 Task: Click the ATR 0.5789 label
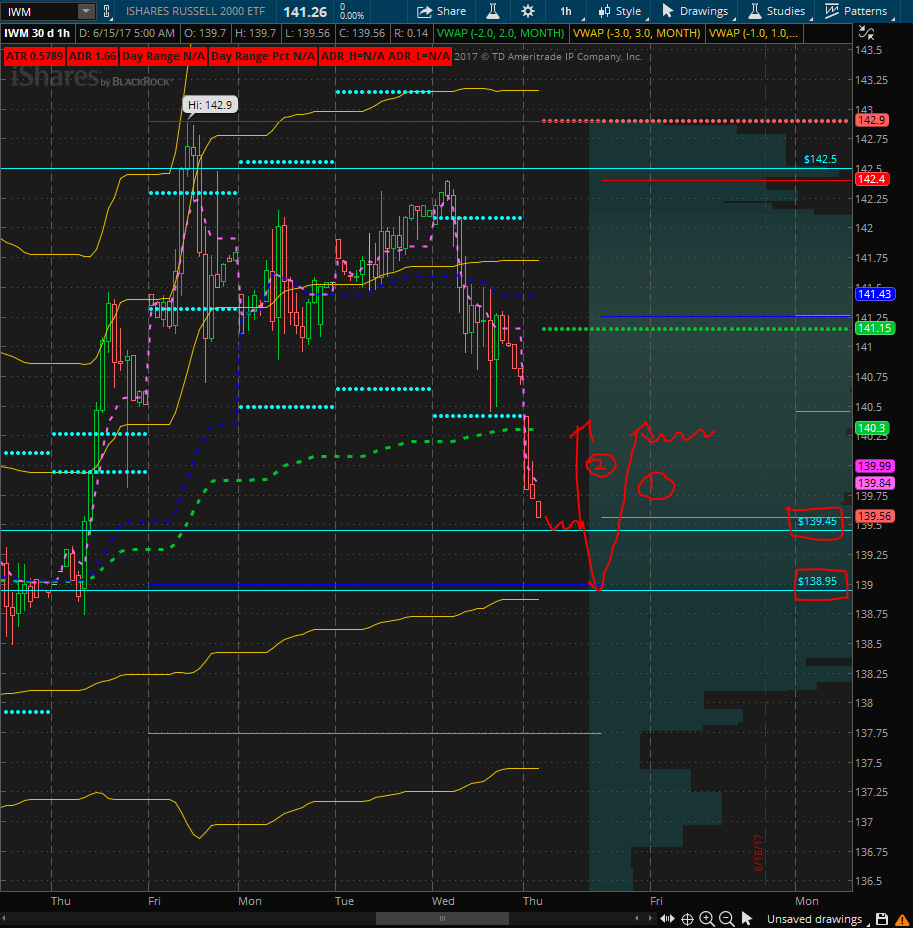[x=34, y=56]
